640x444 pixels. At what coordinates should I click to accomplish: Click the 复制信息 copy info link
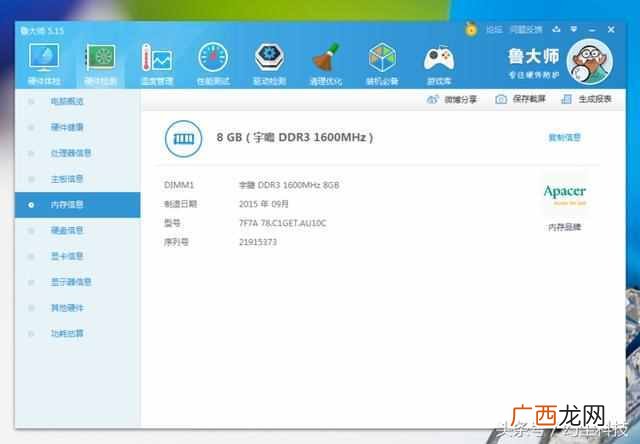[564, 138]
